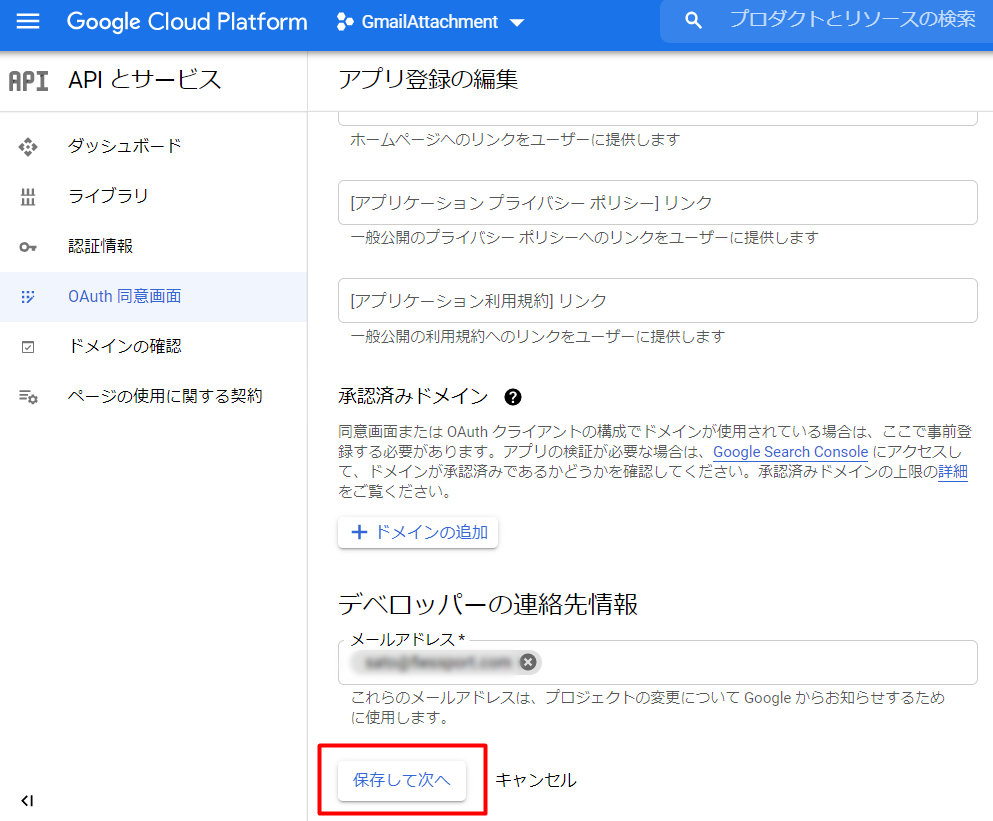Click the key icon for 認証情報
The image size is (993, 821).
coord(28,247)
